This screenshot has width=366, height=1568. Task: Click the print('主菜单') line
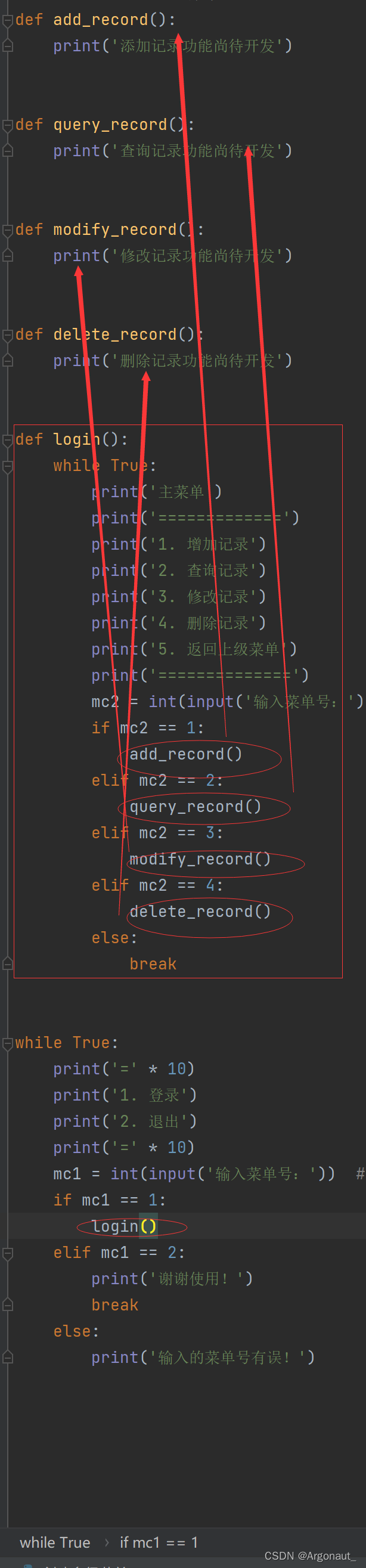pyautogui.click(x=157, y=492)
